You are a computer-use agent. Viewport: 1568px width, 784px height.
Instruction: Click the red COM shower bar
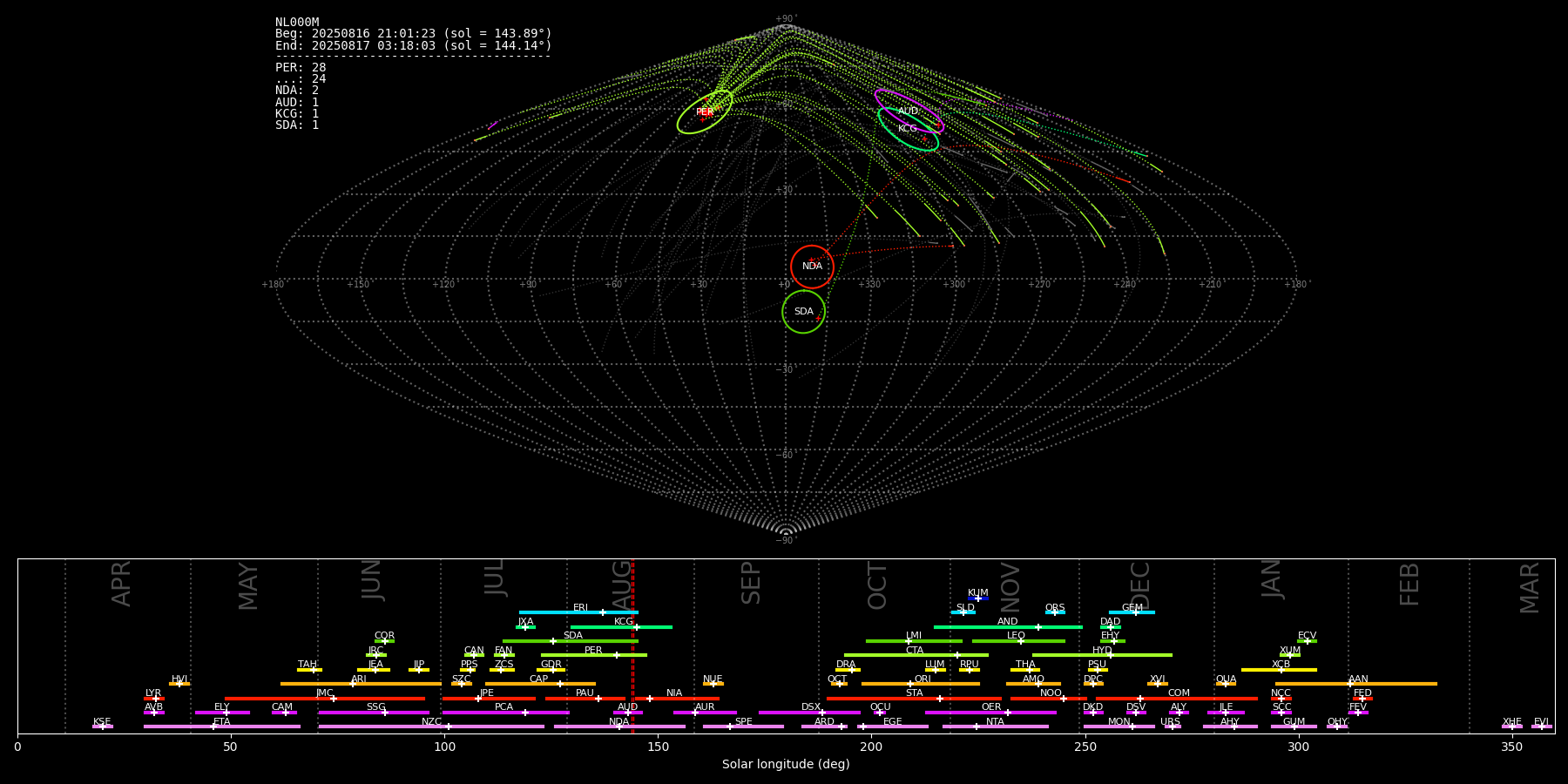point(1177,699)
